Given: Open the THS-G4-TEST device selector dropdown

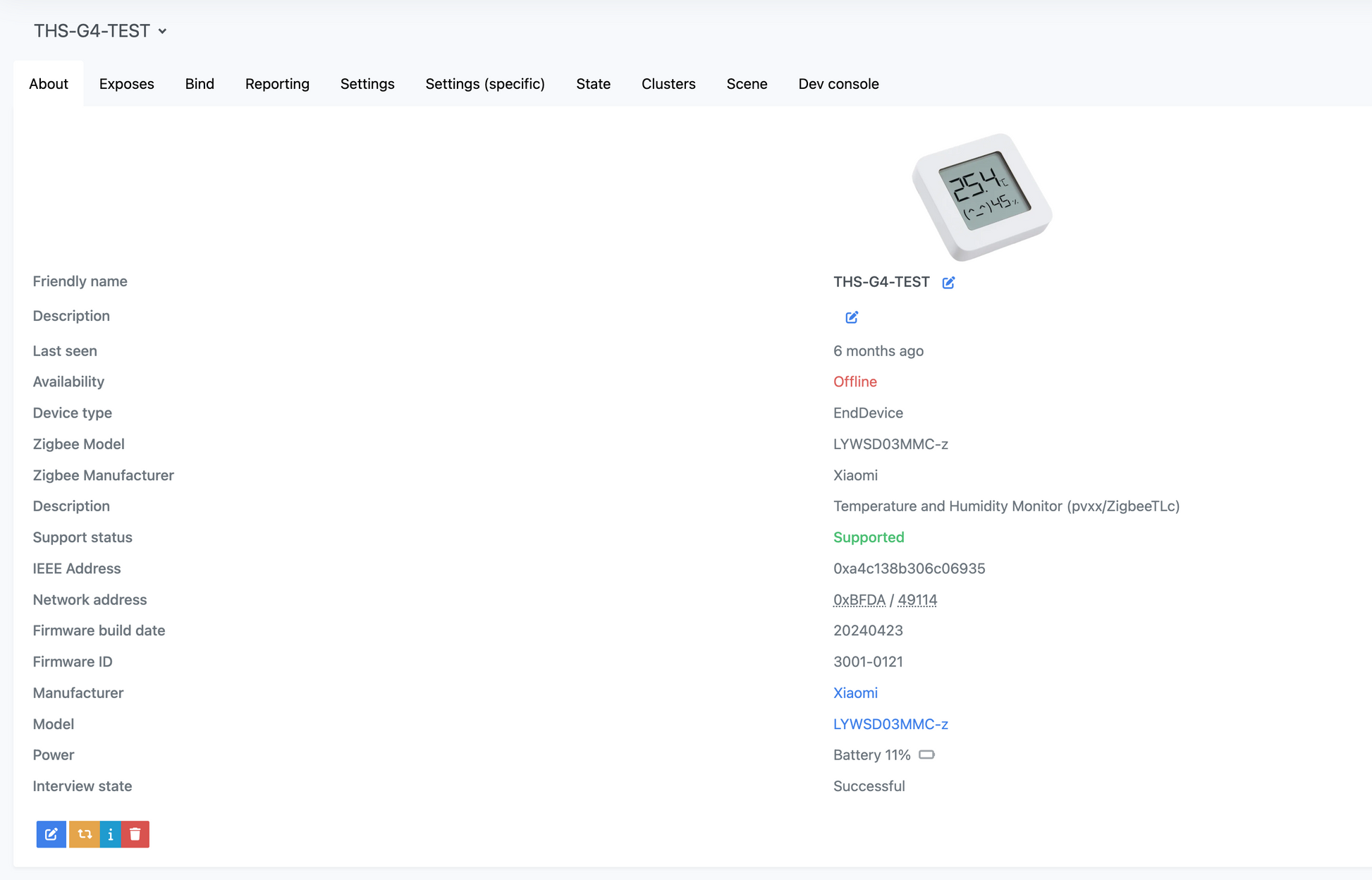Looking at the screenshot, I should [x=100, y=31].
